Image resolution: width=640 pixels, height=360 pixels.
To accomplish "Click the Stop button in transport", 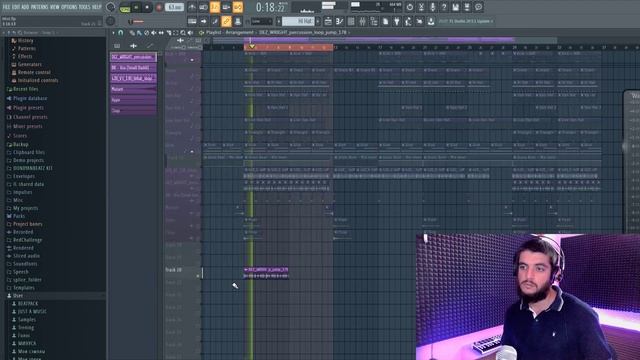I will 147,7.
